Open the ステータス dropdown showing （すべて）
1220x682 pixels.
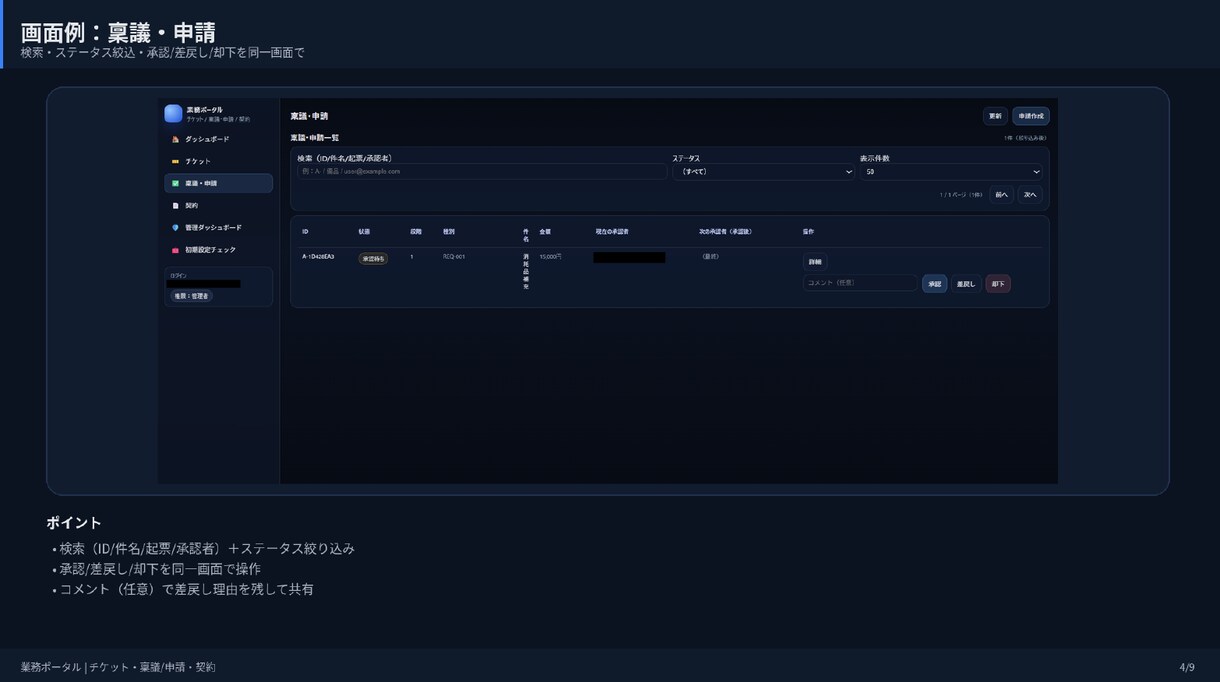(x=763, y=172)
